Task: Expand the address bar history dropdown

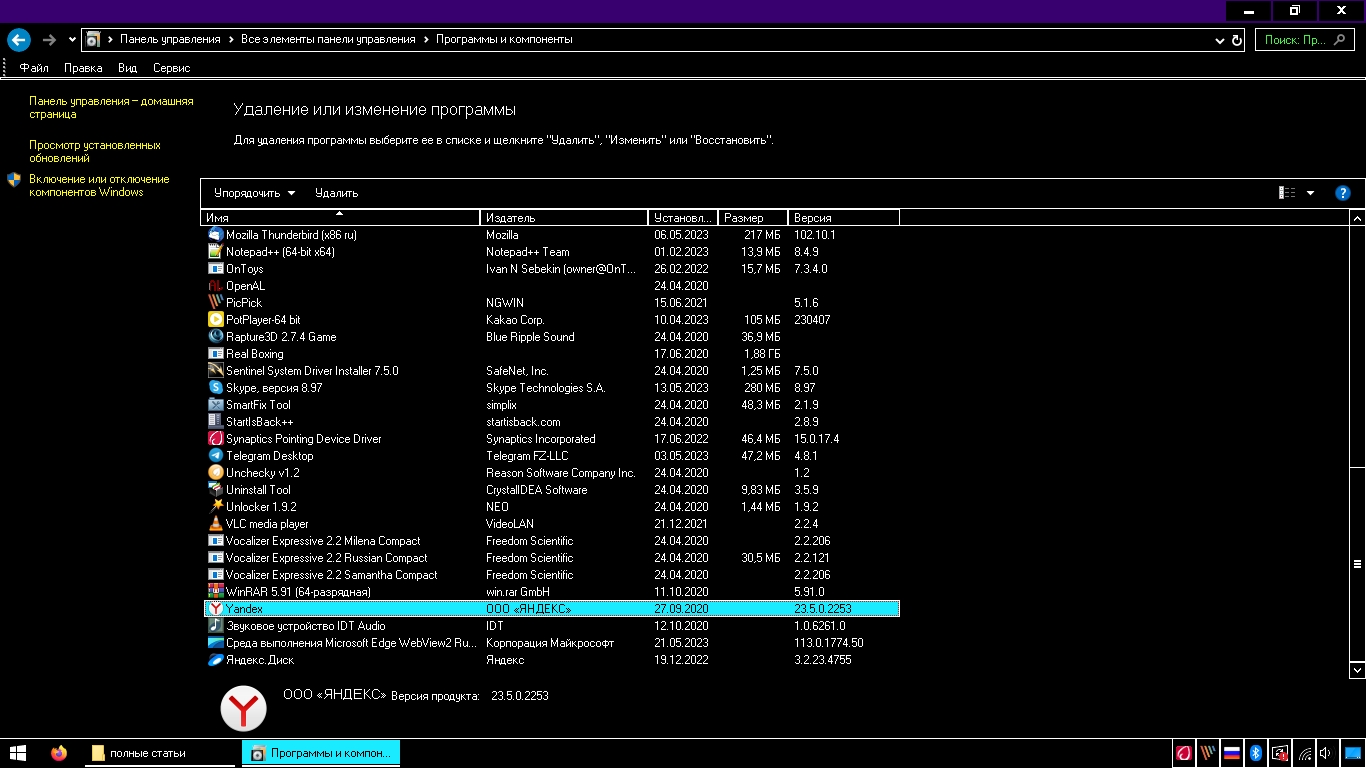Action: pos(1219,40)
